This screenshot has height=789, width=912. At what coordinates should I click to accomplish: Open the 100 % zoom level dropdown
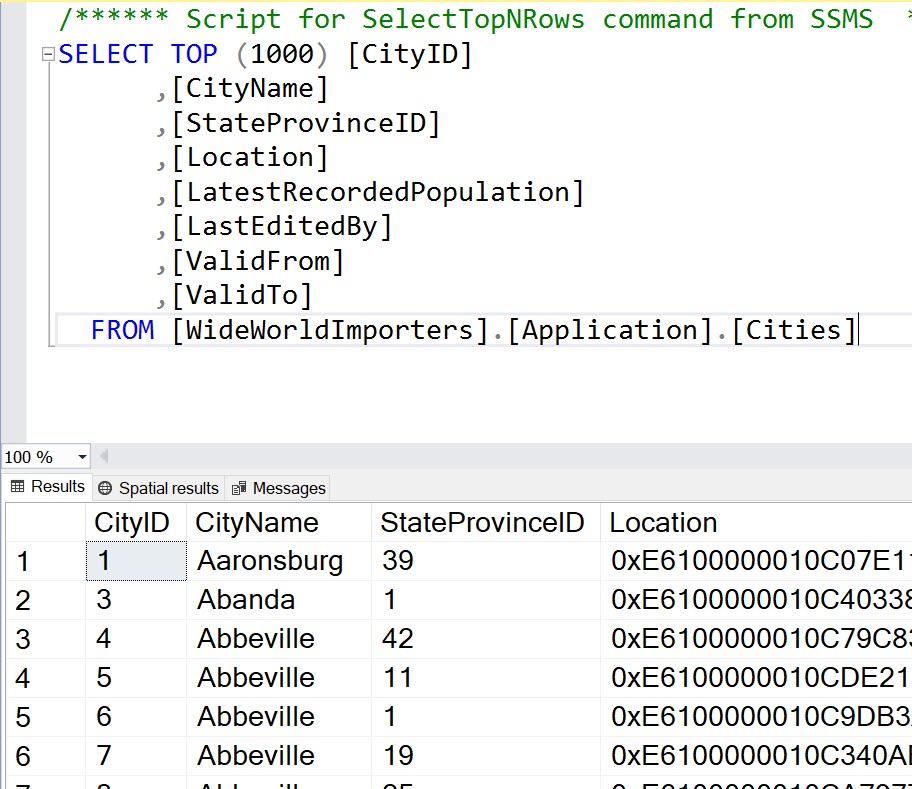tap(82, 457)
